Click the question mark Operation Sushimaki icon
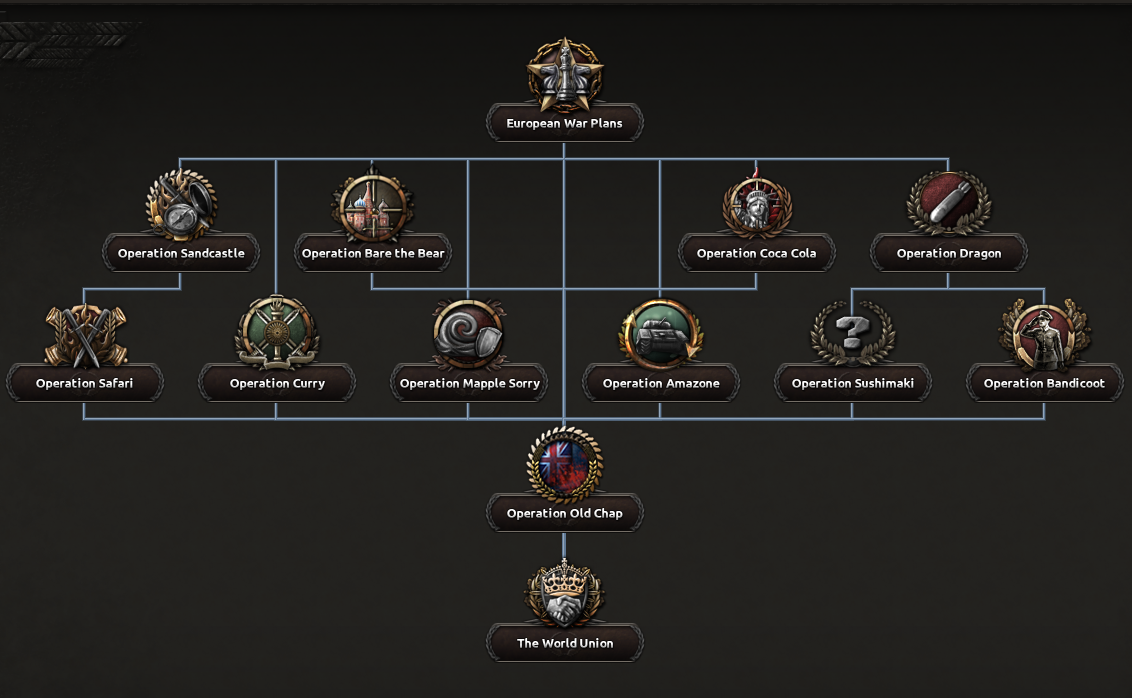Viewport: 1132px width, 698px height. [853, 334]
